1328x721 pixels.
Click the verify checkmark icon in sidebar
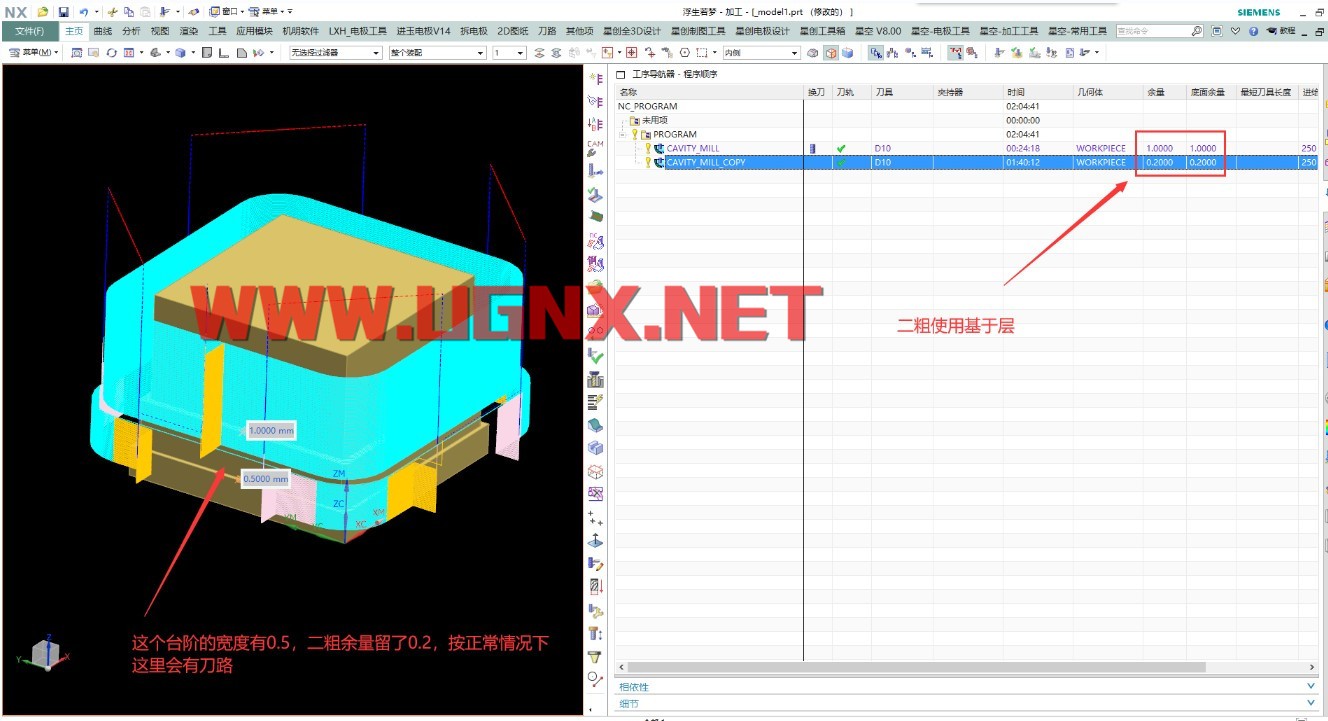tap(596, 356)
